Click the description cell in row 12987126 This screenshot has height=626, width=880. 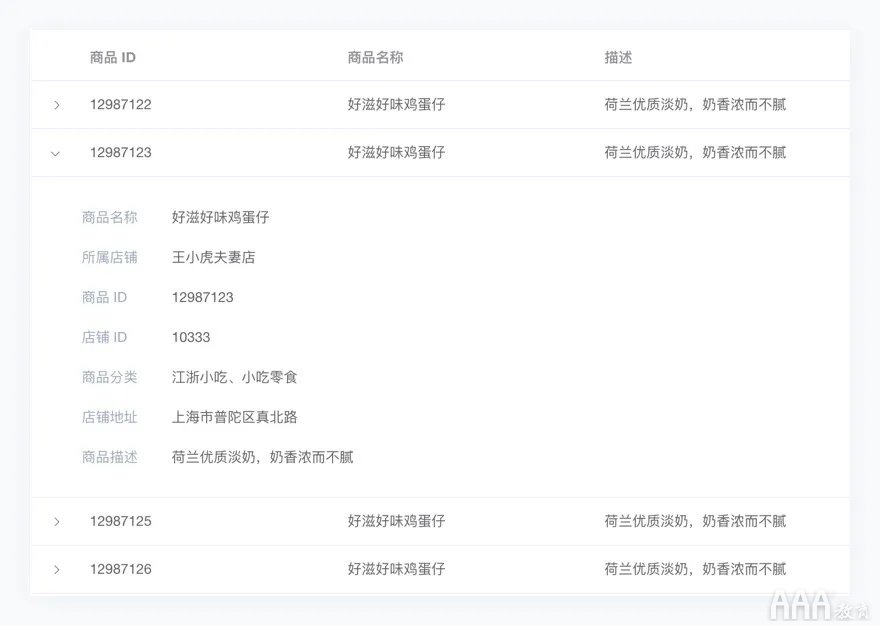point(695,569)
